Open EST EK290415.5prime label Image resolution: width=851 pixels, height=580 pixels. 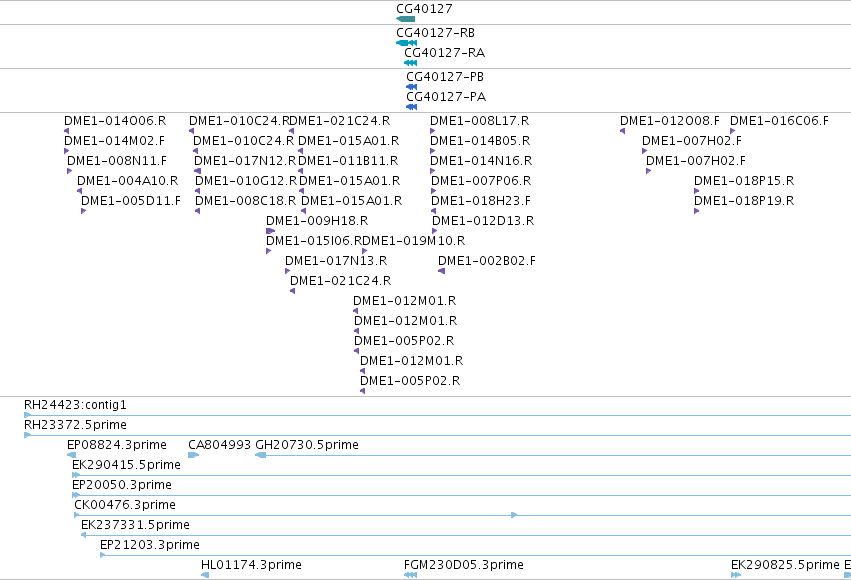[x=126, y=465]
